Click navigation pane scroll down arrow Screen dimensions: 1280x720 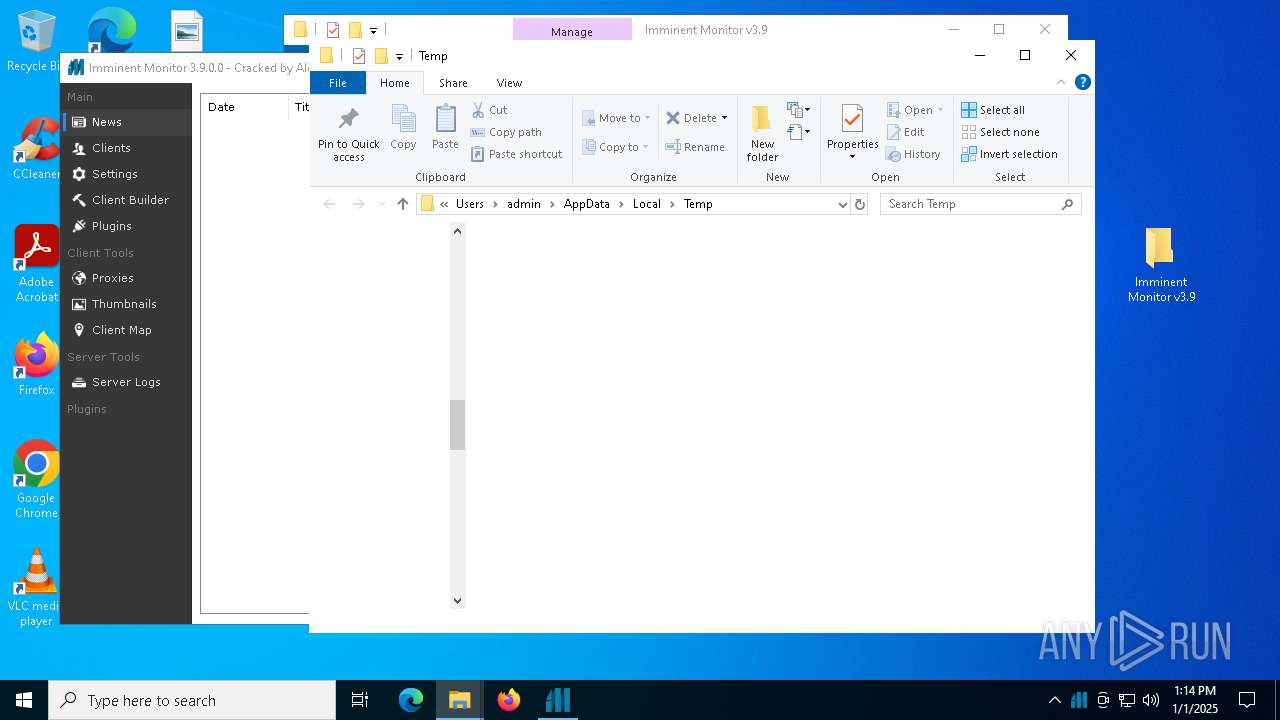[x=457, y=601]
